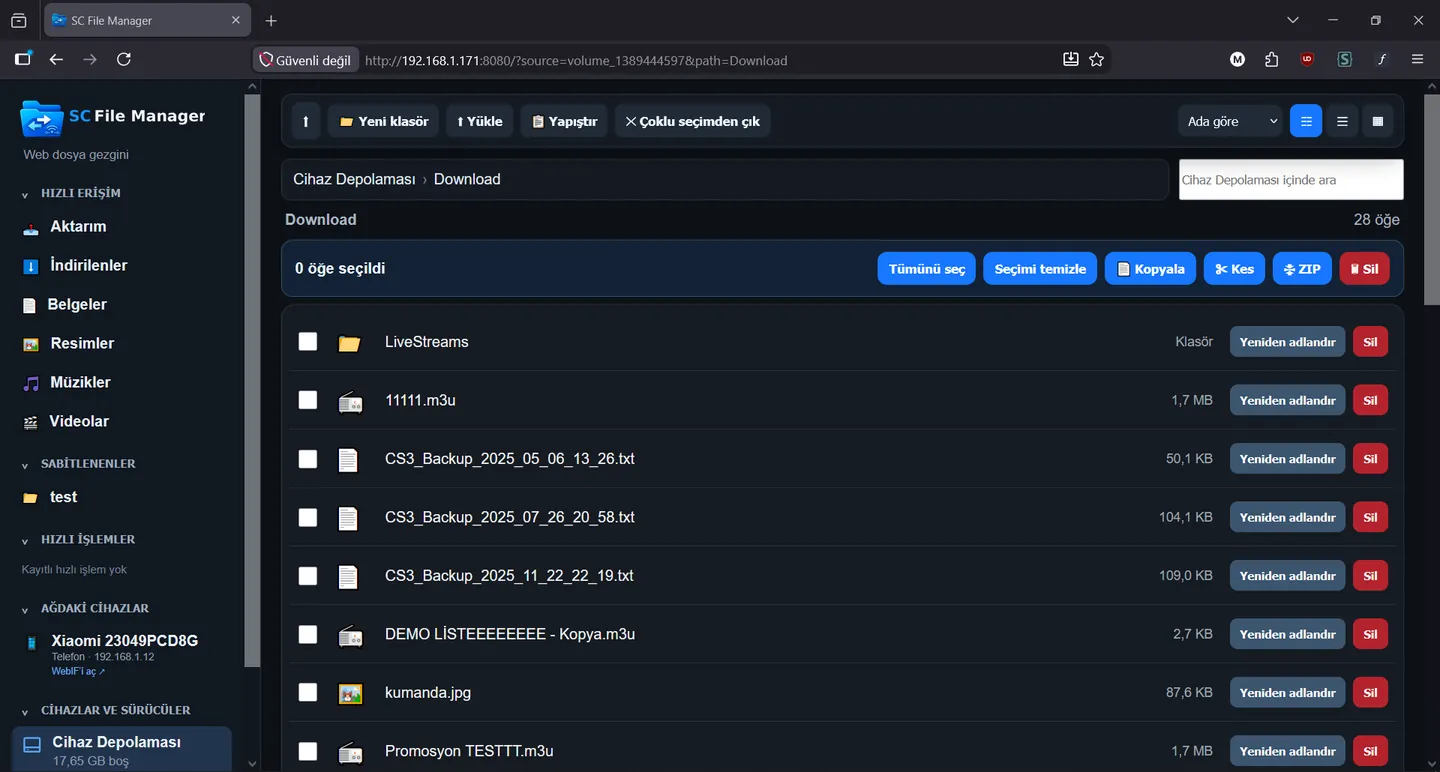Screen dimensions: 1440x772
Task: Open the WebIF'i aç link
Action: (78, 672)
